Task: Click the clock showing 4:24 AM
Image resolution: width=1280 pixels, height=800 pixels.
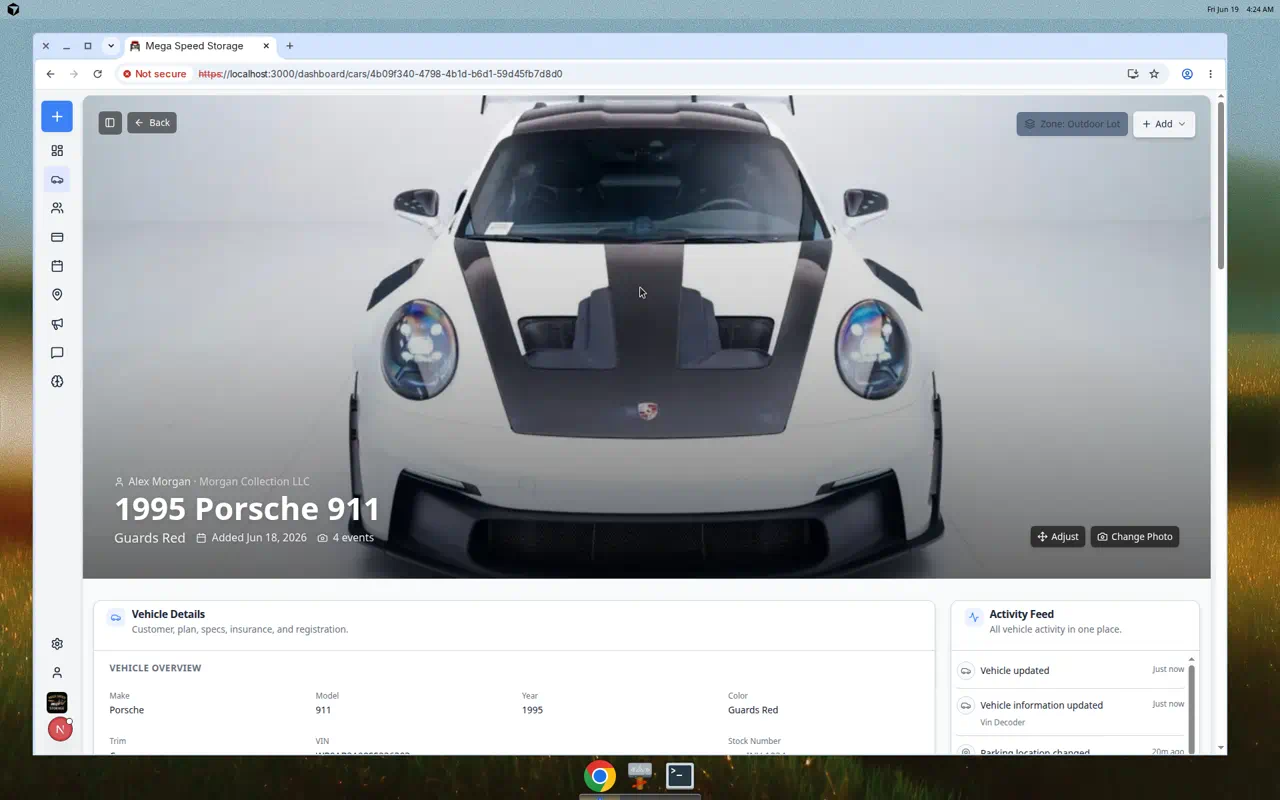Action: click(x=1260, y=9)
